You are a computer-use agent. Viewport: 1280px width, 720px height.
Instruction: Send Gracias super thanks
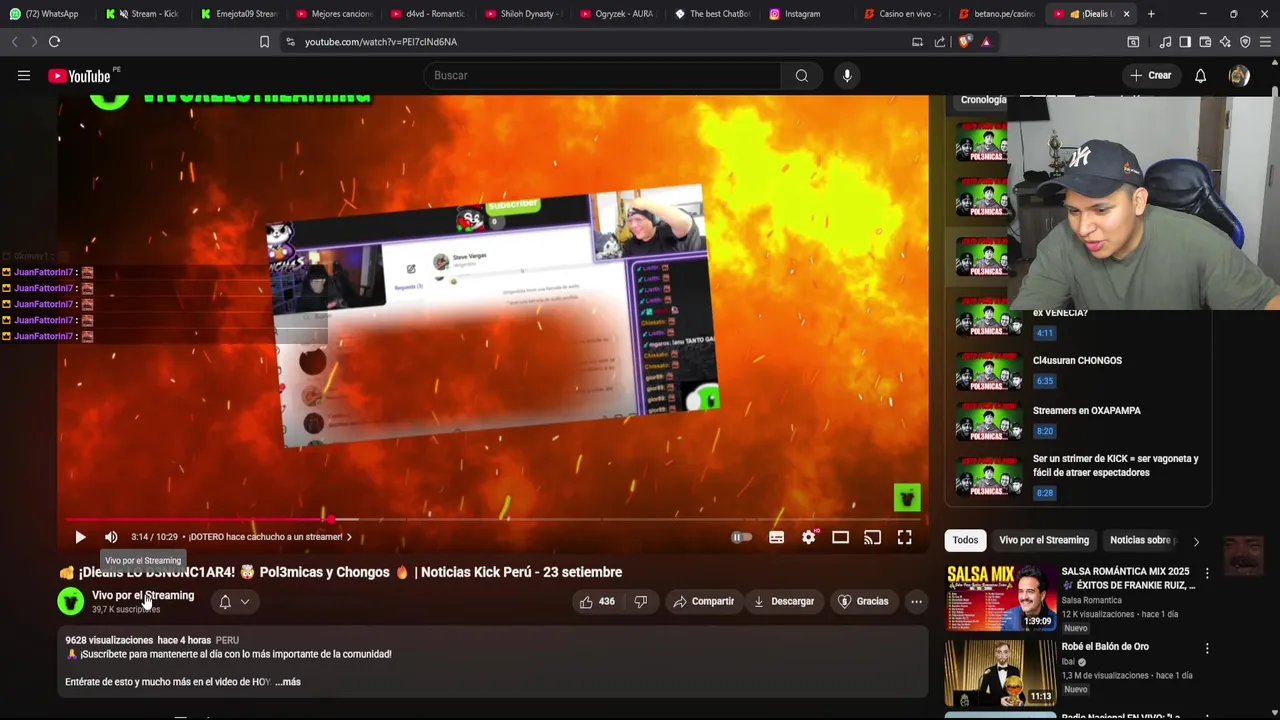point(863,601)
